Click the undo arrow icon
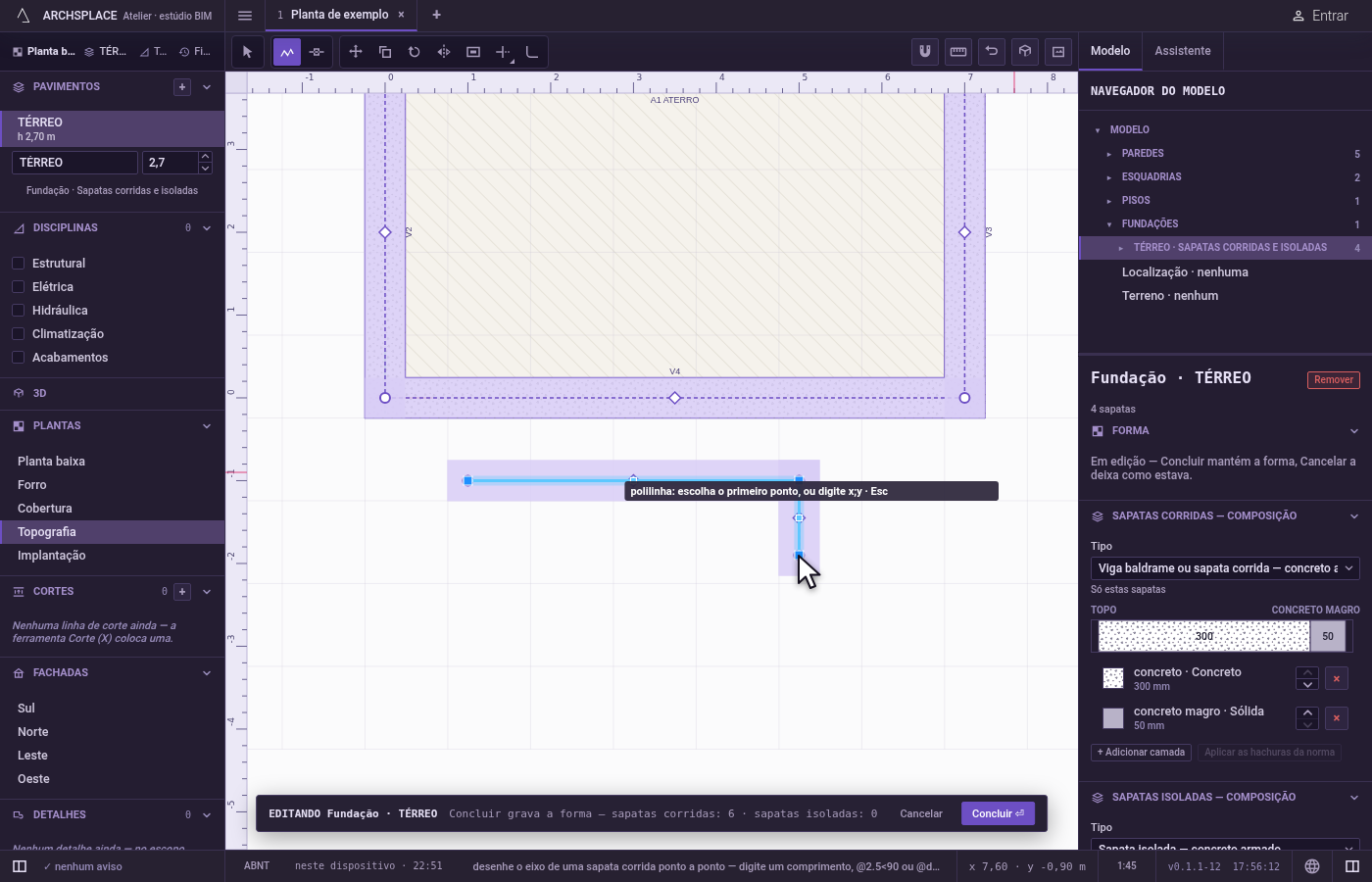This screenshot has width=1372, height=882. coord(992,51)
